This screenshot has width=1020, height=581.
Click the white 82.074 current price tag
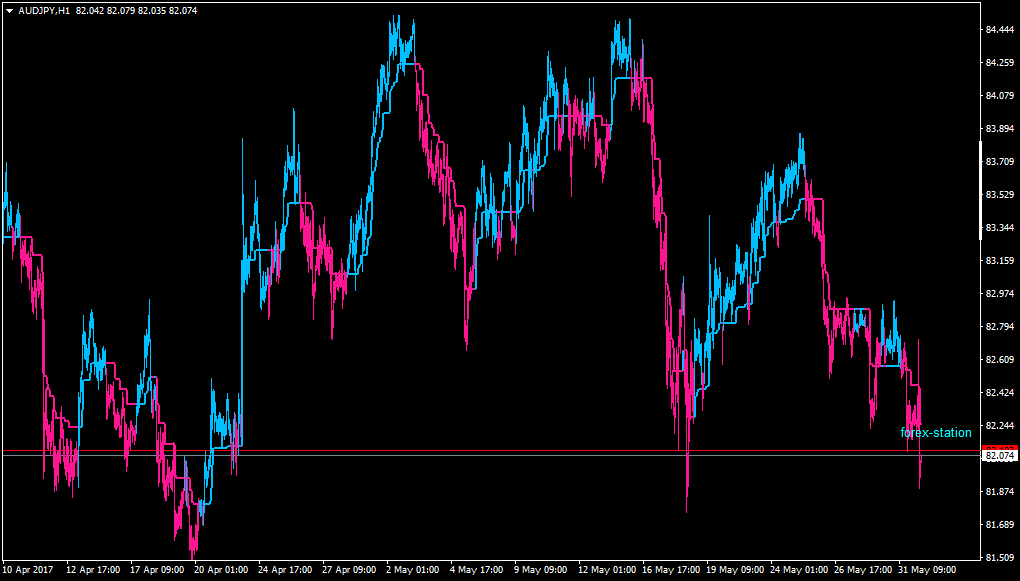[x=1001, y=457]
